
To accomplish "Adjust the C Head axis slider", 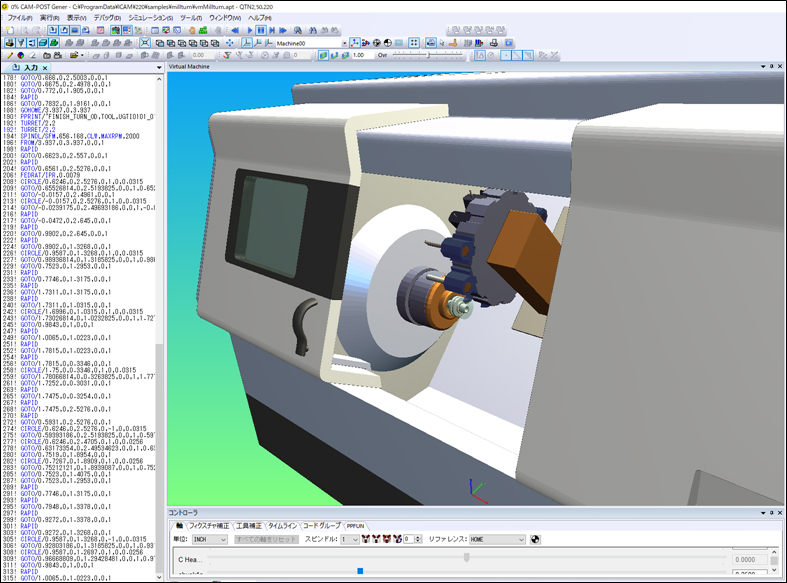I will pos(466,557).
